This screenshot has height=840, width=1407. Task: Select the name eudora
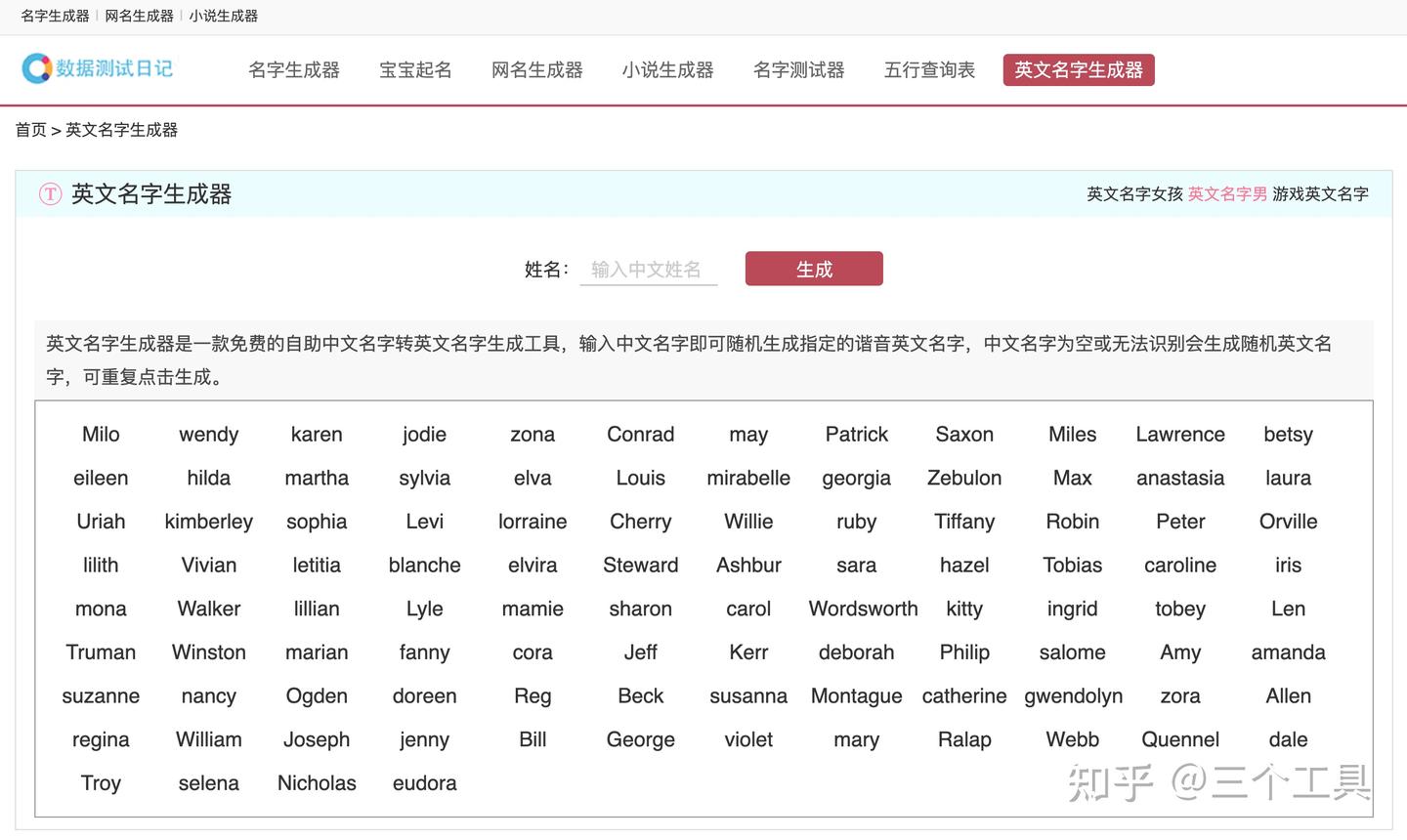click(x=425, y=783)
